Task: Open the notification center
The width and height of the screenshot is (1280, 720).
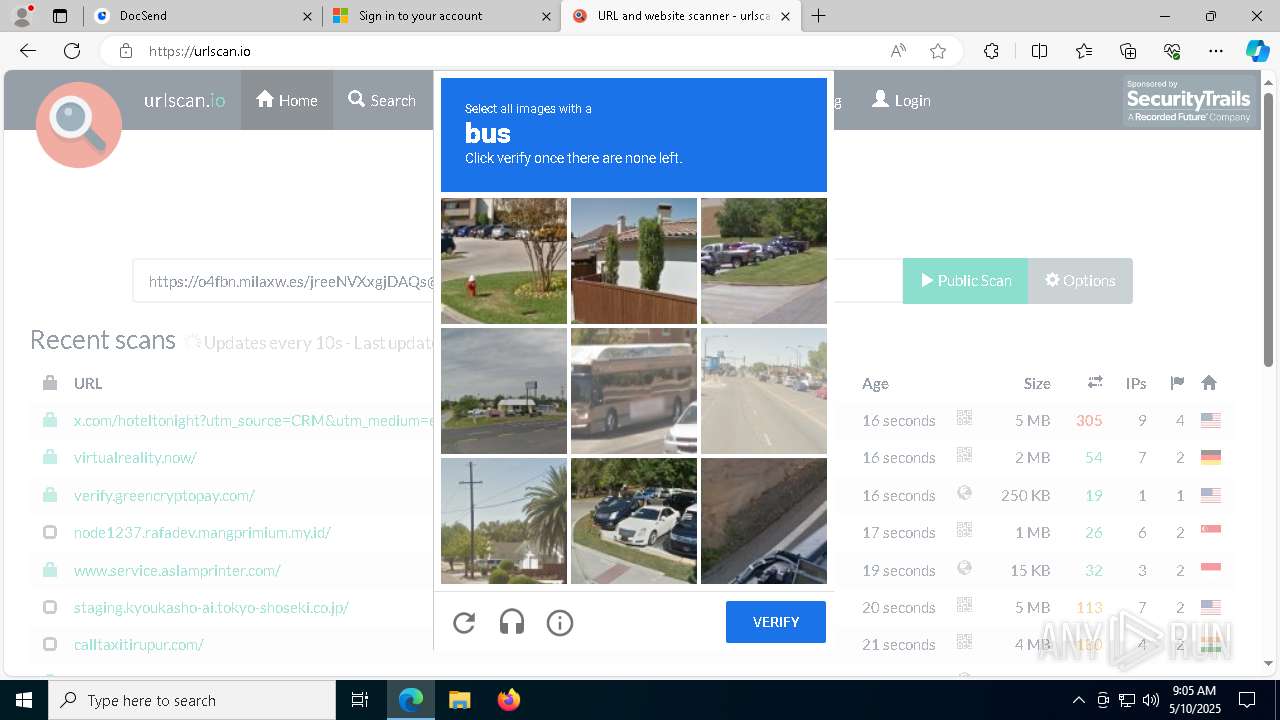Action: [1247, 700]
